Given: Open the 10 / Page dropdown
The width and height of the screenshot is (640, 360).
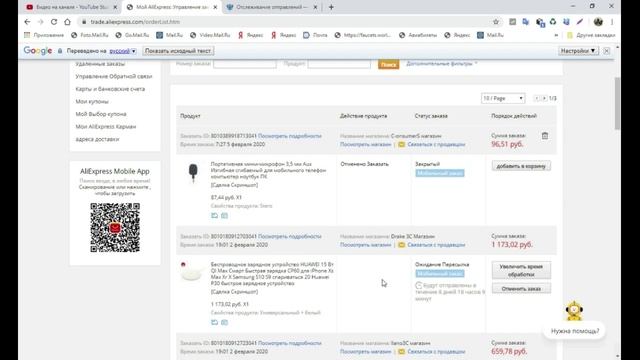Looking at the screenshot, I should tap(503, 98).
